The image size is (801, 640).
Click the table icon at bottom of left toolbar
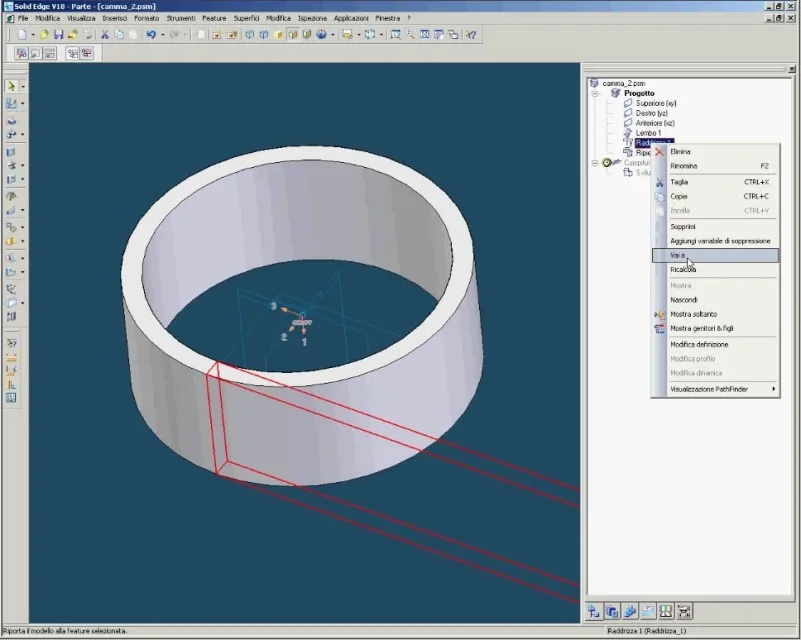click(x=11, y=398)
